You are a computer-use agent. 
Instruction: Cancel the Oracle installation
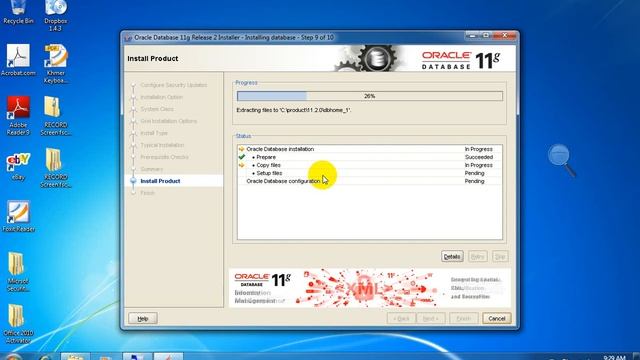click(x=497, y=318)
